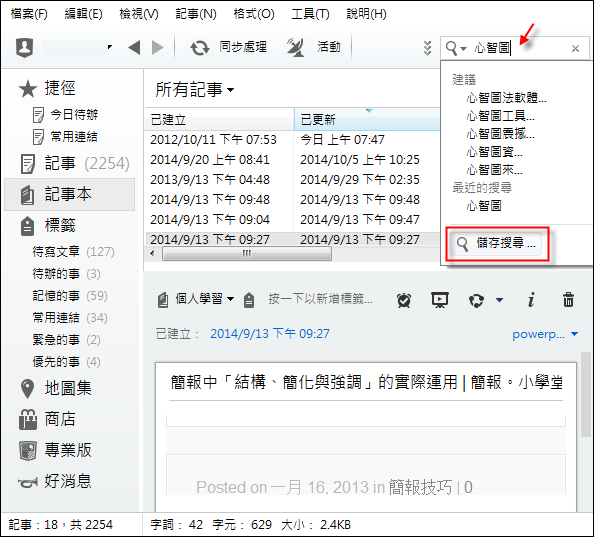Select tag 記憶的事 (59)
Screen dimensions: 594x537
pyautogui.click(x=70, y=296)
